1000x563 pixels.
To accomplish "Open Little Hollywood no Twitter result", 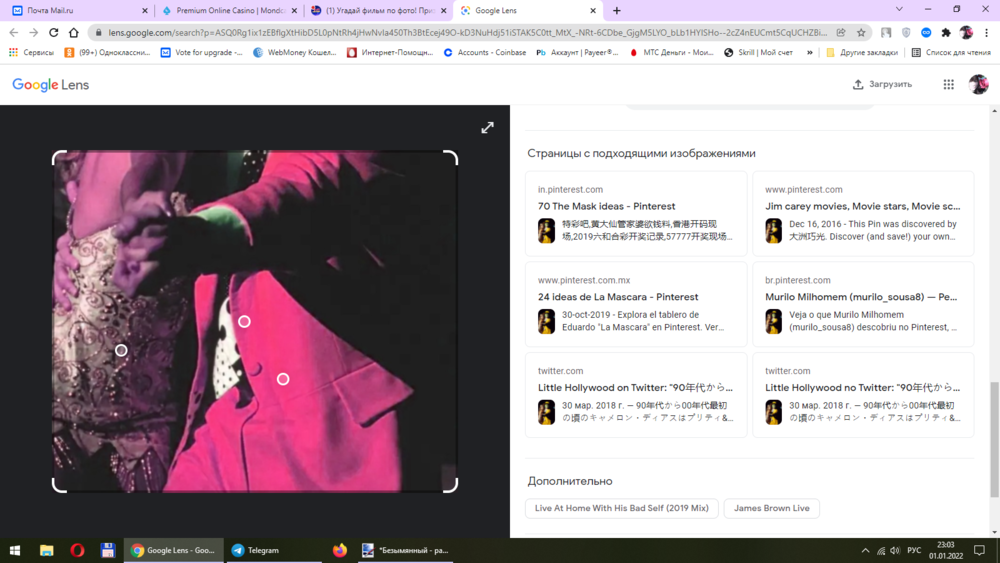I will point(863,395).
